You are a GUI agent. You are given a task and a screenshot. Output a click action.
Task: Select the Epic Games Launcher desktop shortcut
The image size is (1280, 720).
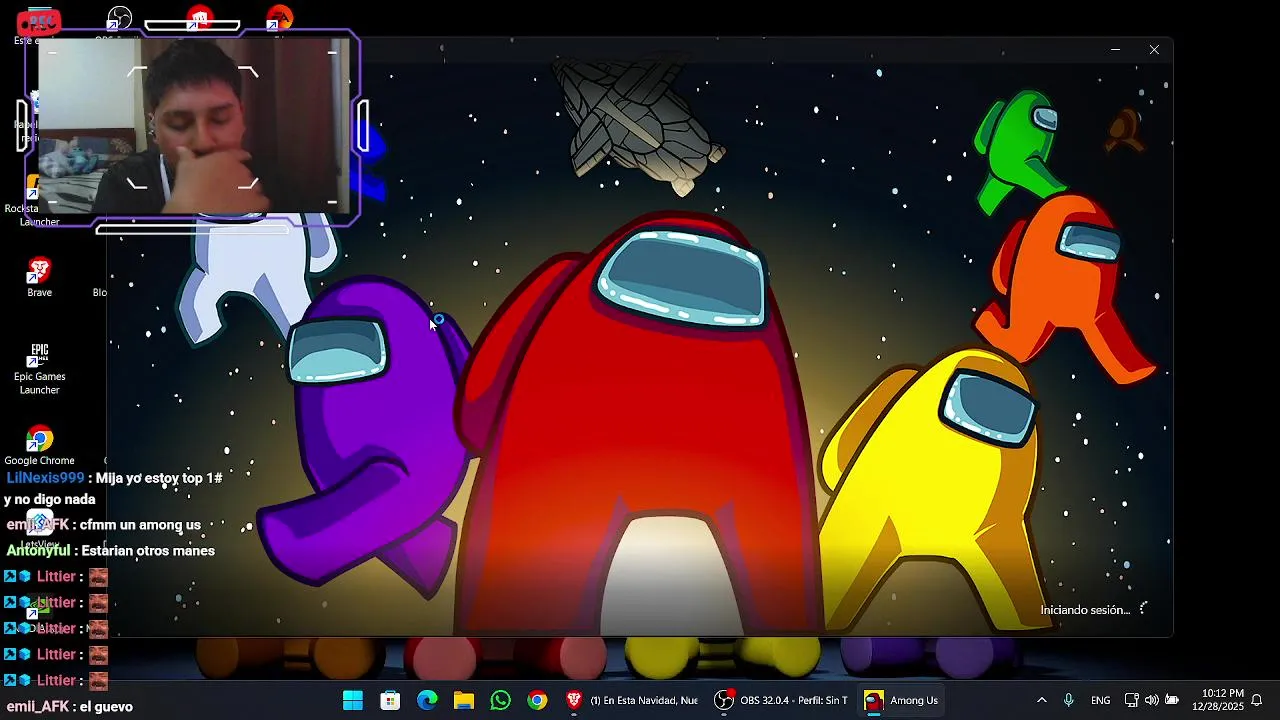(39, 369)
